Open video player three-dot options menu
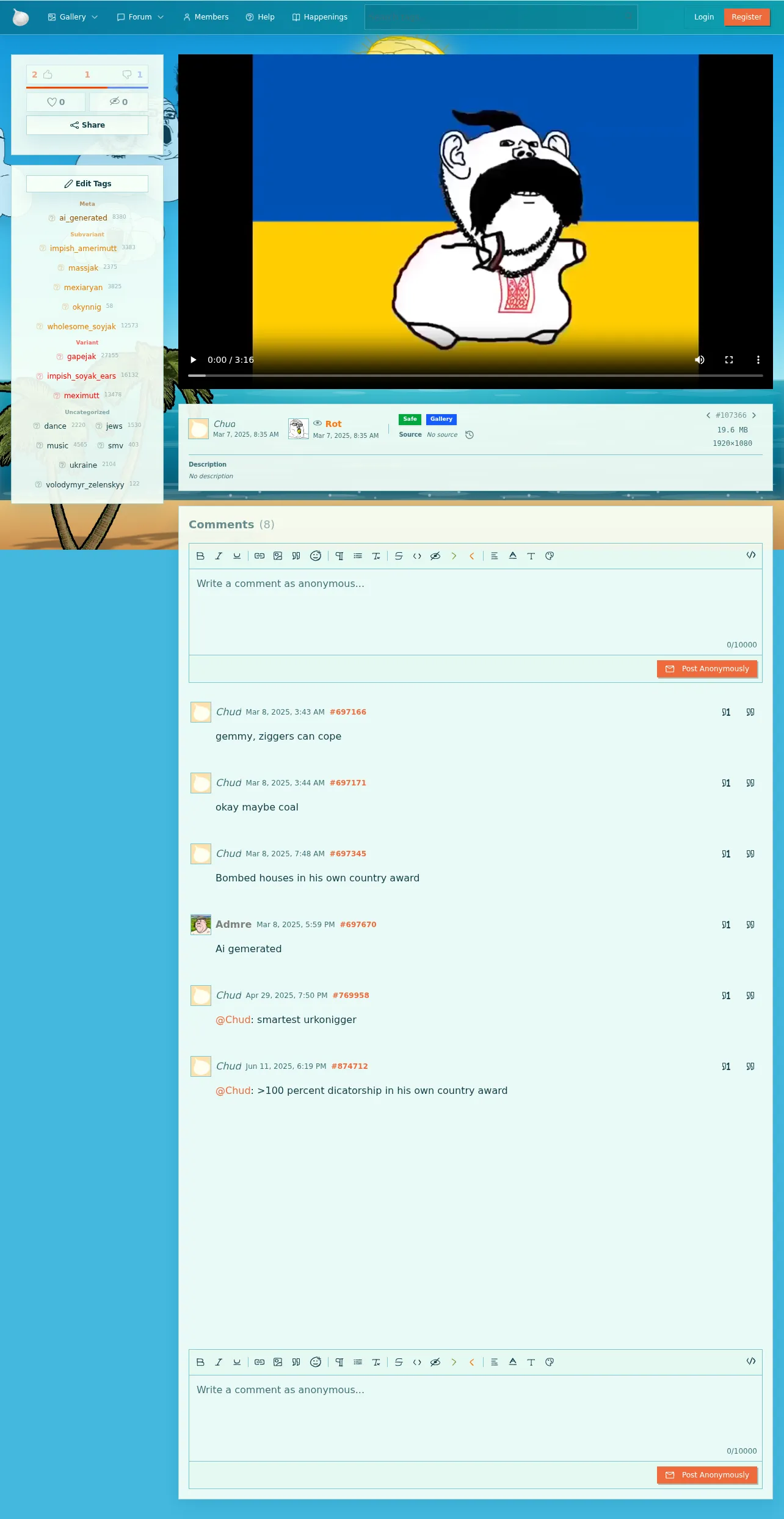This screenshot has height=1519, width=784. [x=758, y=360]
